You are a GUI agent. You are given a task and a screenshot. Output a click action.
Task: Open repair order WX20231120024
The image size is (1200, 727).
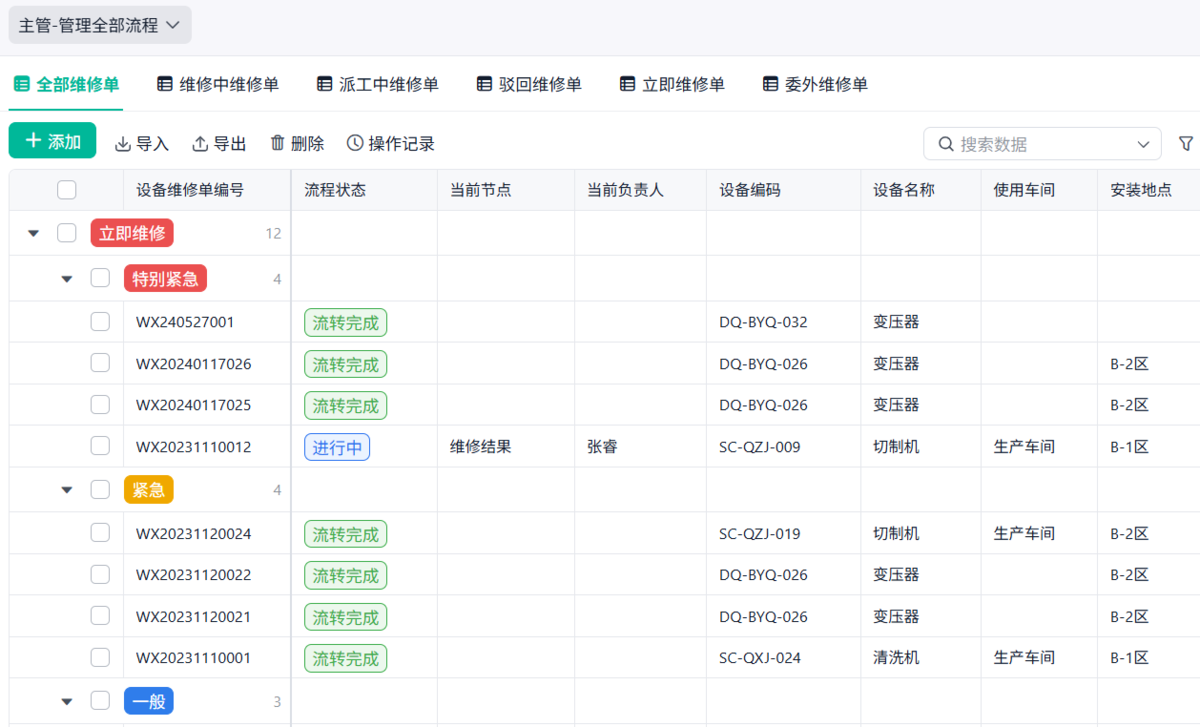coord(194,533)
